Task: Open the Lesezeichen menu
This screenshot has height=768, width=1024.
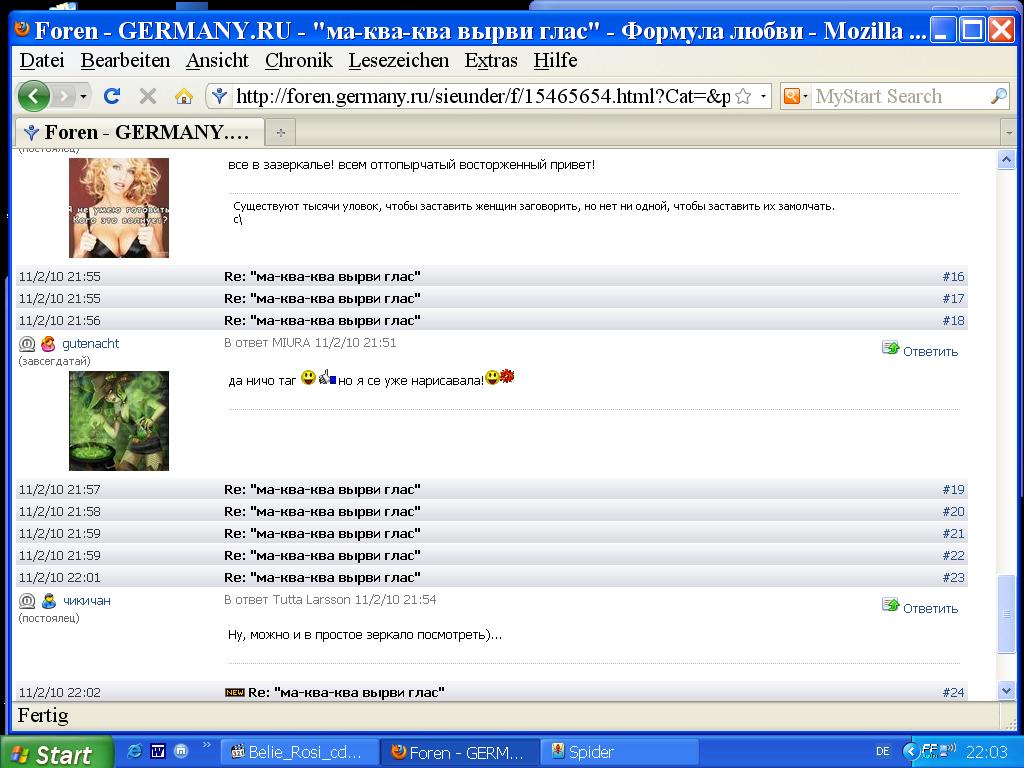Action: coord(398,60)
